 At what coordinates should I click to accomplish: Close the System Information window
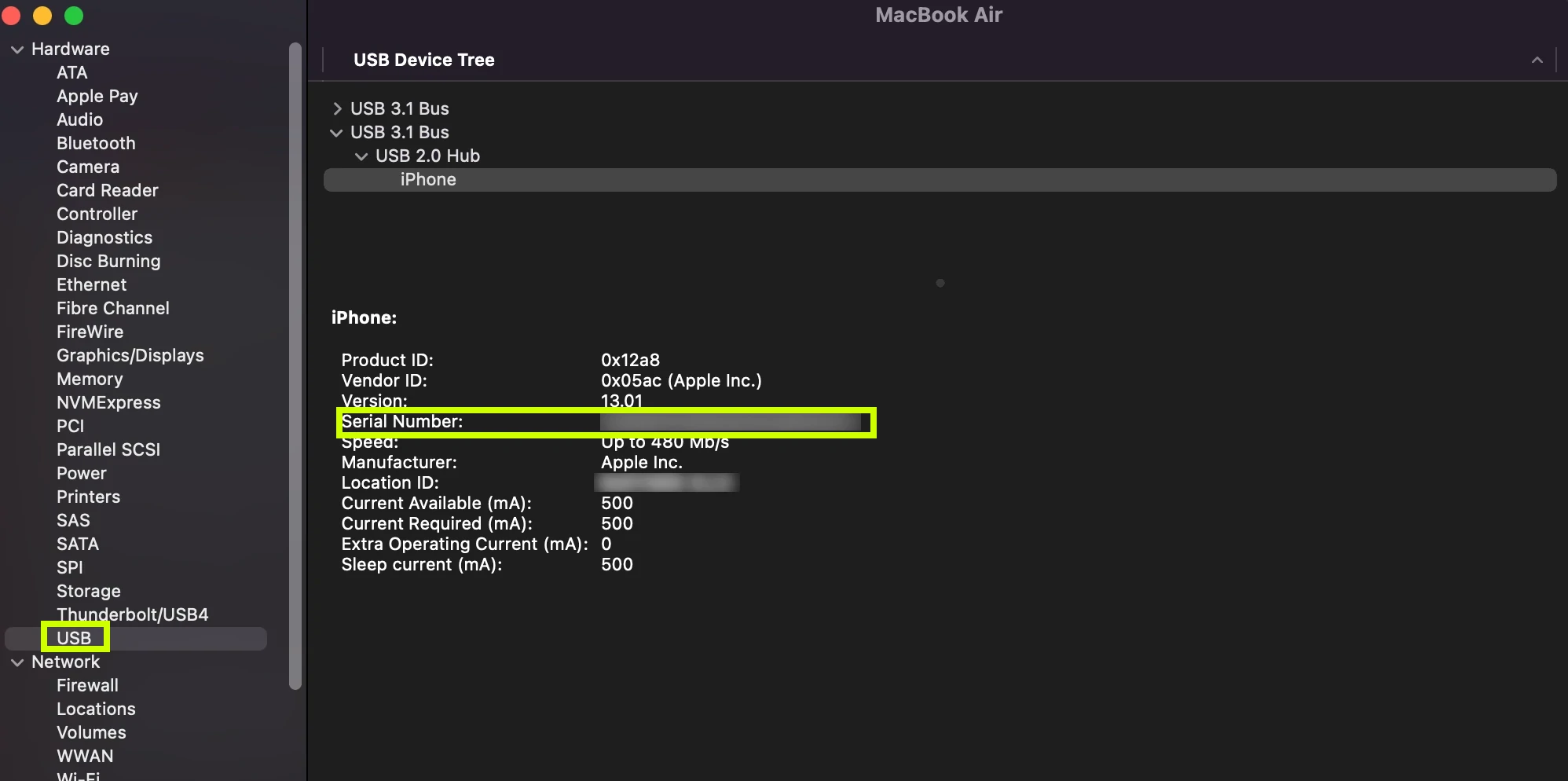[11, 16]
